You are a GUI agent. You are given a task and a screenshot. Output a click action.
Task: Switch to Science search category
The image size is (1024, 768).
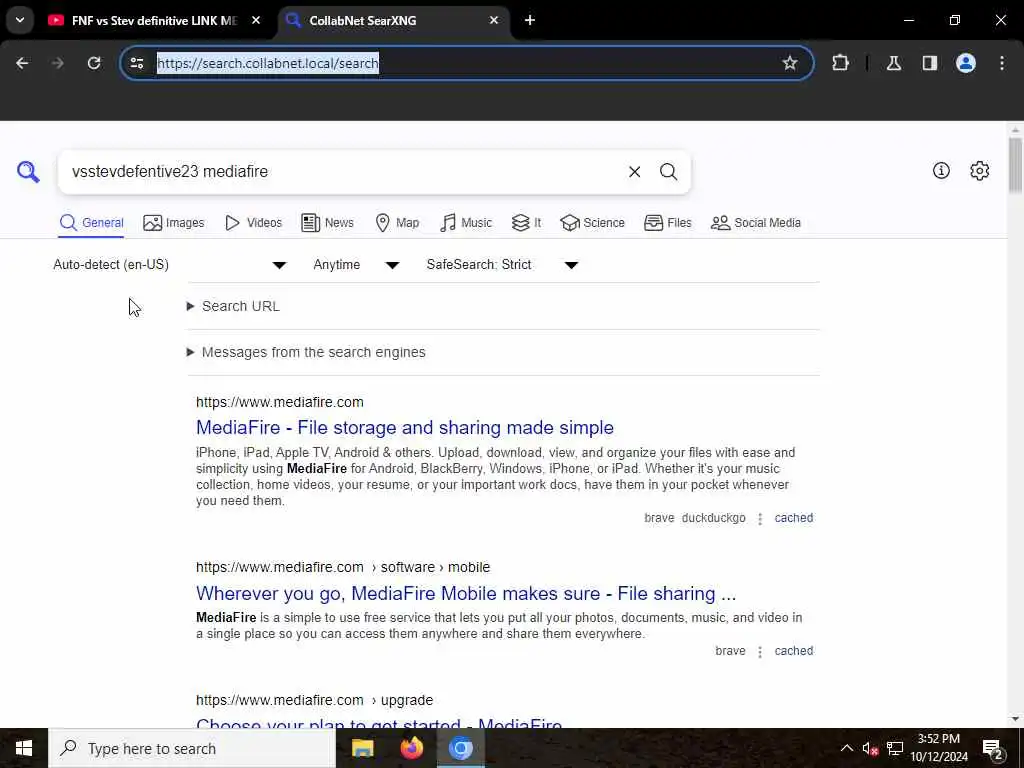click(592, 223)
